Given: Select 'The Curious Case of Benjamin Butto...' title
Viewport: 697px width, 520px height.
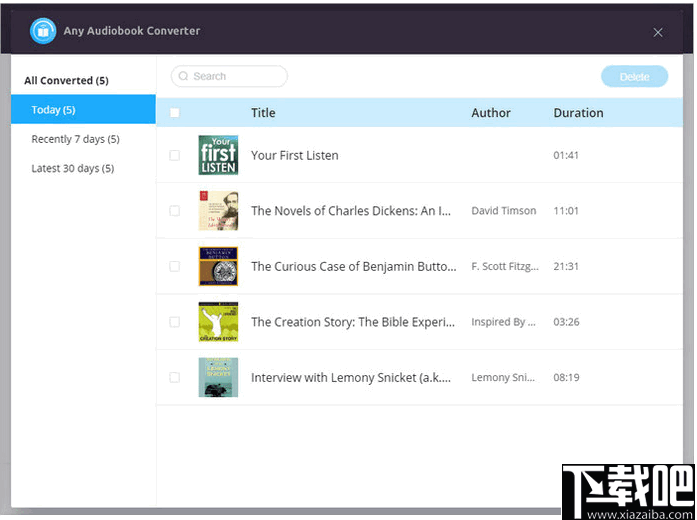Looking at the screenshot, I should tap(354, 266).
